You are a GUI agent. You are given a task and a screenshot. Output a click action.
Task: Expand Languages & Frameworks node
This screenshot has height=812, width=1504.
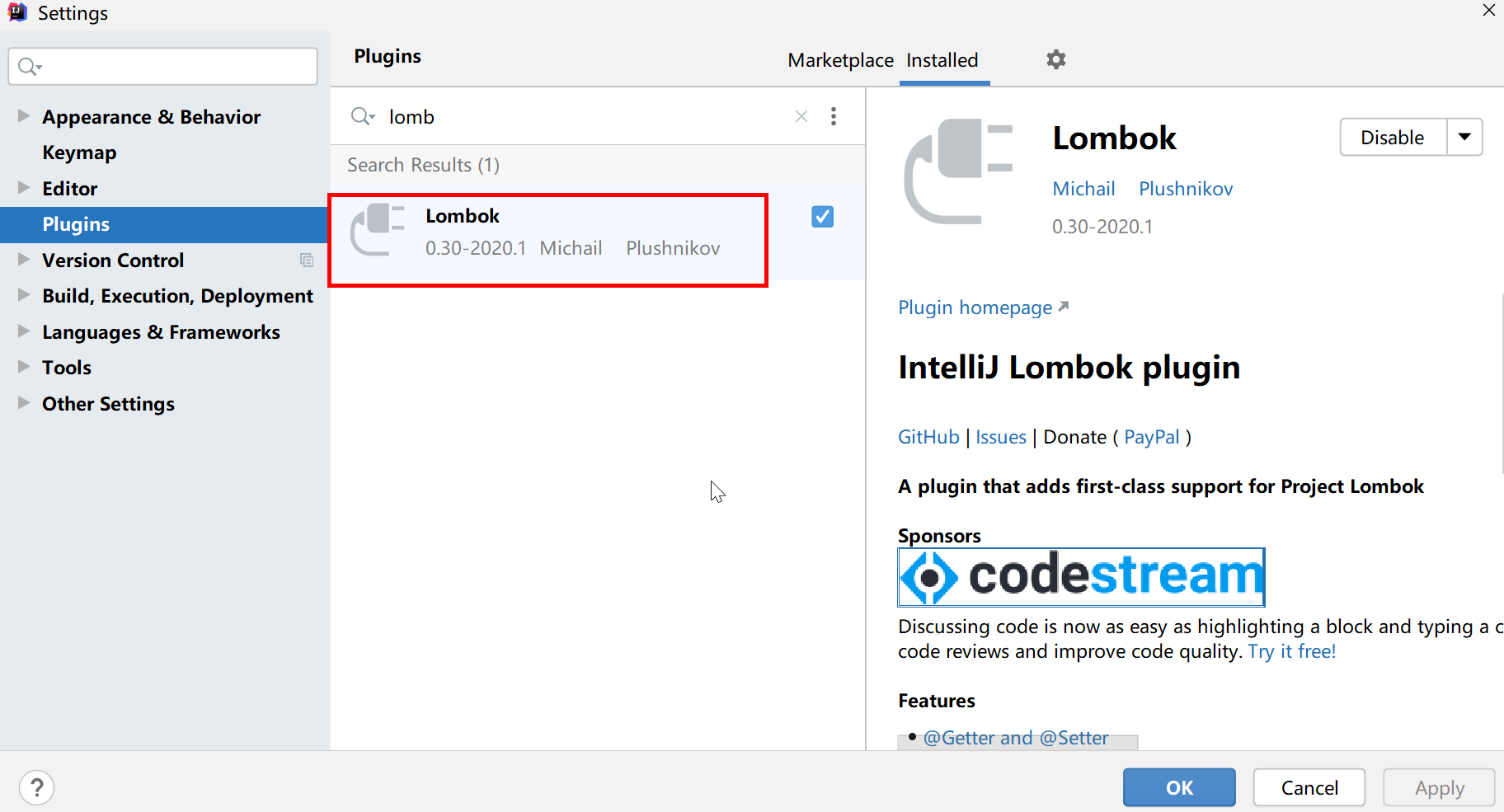pyautogui.click(x=23, y=331)
